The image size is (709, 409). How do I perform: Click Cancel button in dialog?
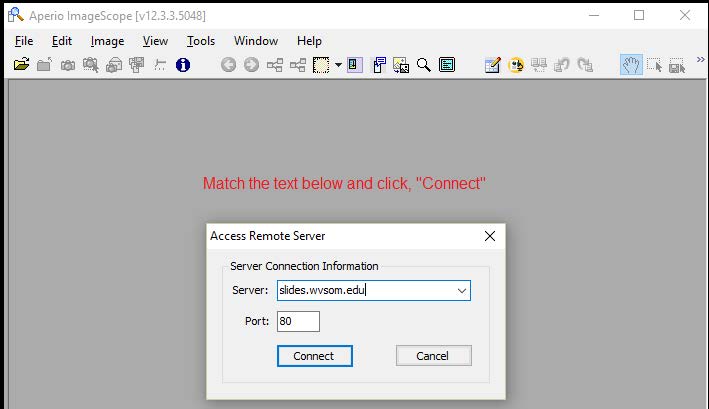434,356
